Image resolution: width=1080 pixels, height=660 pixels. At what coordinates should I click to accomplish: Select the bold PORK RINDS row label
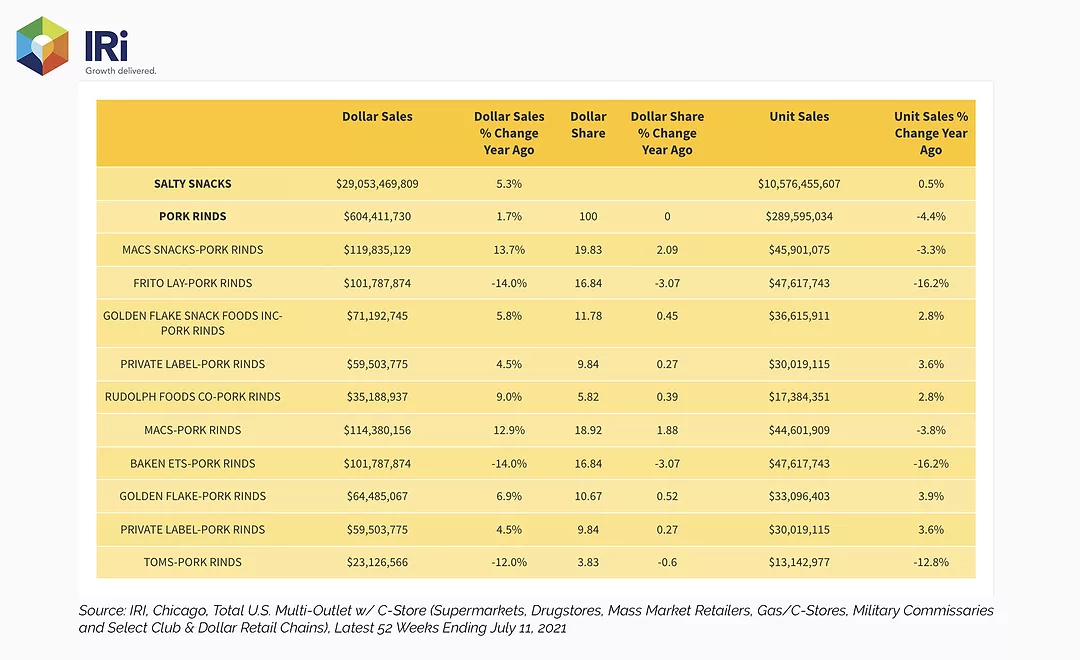[193, 216]
